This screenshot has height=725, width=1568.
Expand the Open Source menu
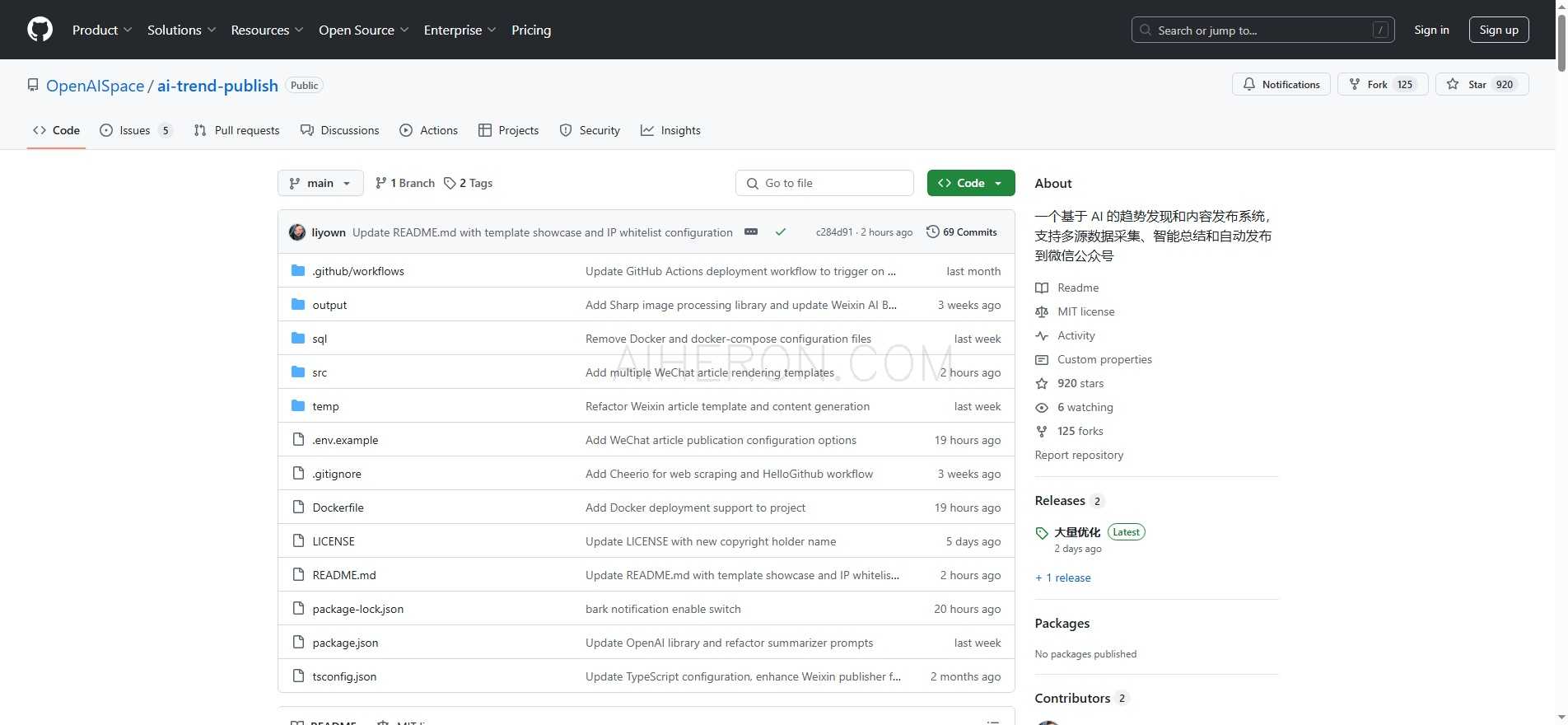click(363, 30)
